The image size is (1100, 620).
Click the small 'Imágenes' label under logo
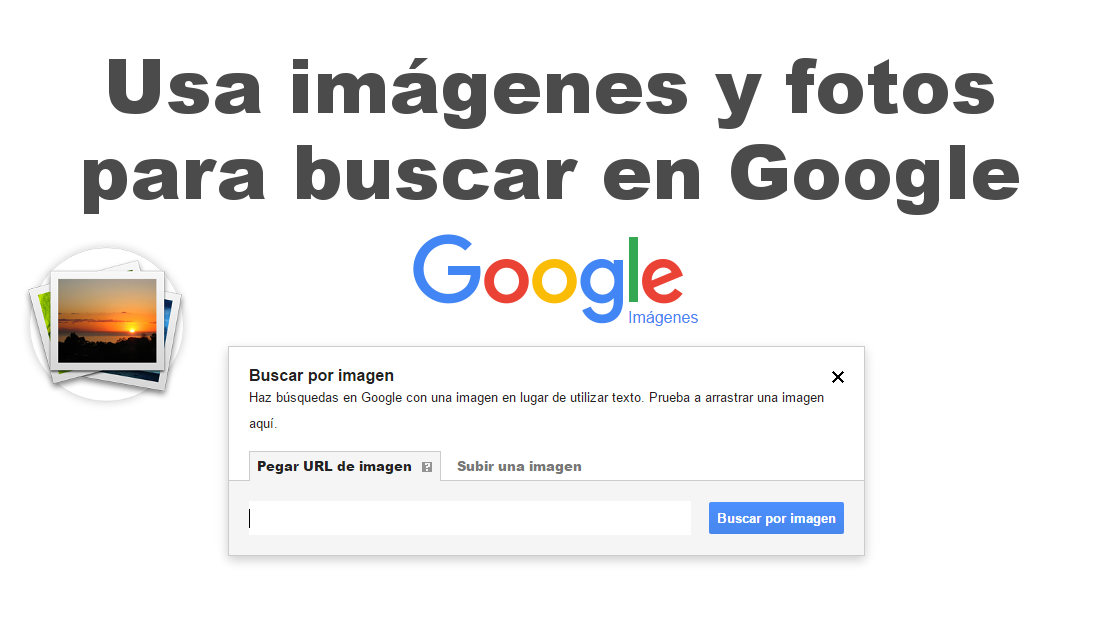click(663, 318)
